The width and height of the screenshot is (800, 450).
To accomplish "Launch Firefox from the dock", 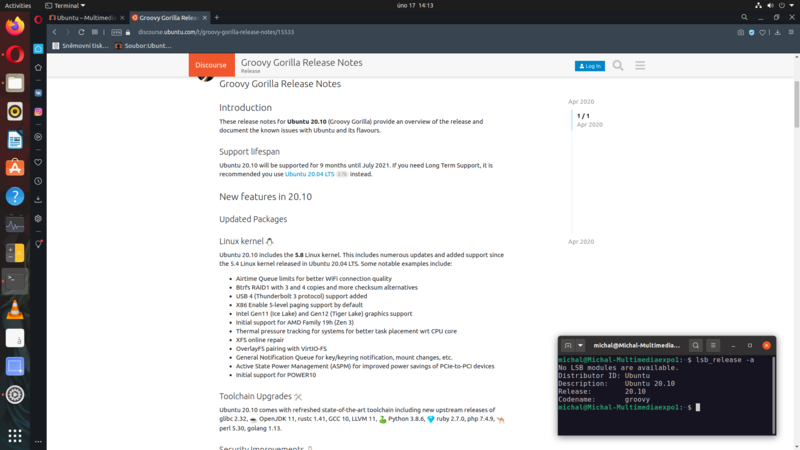I will tap(15, 26).
